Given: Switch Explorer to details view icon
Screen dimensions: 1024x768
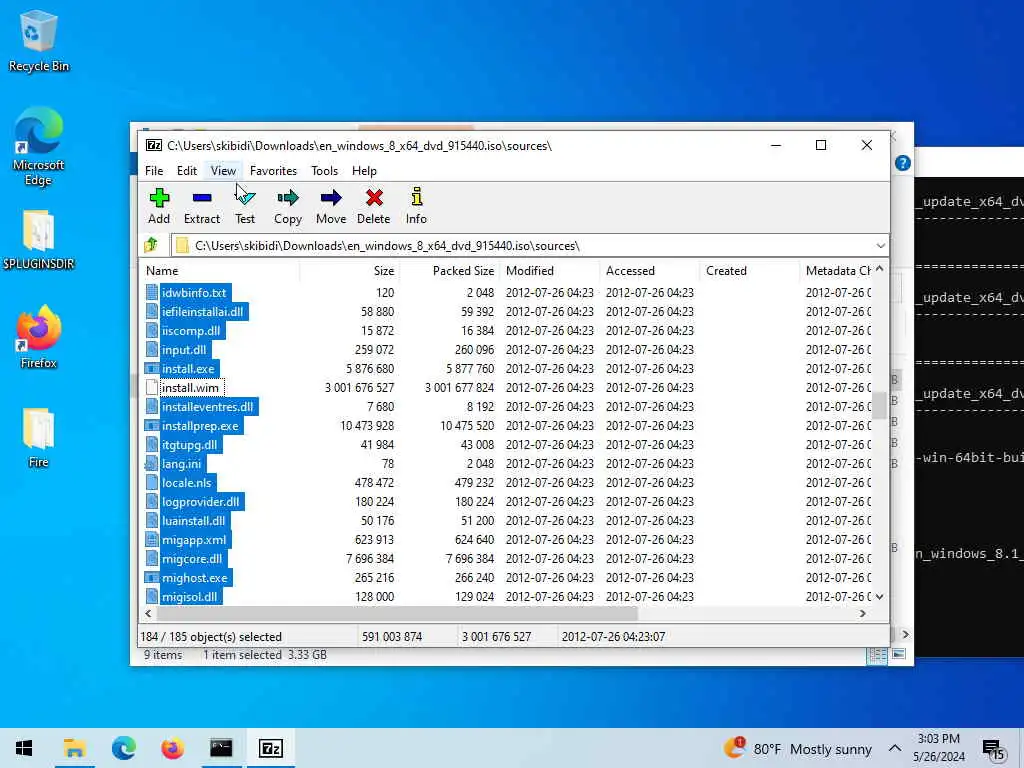Looking at the screenshot, I should (877, 654).
